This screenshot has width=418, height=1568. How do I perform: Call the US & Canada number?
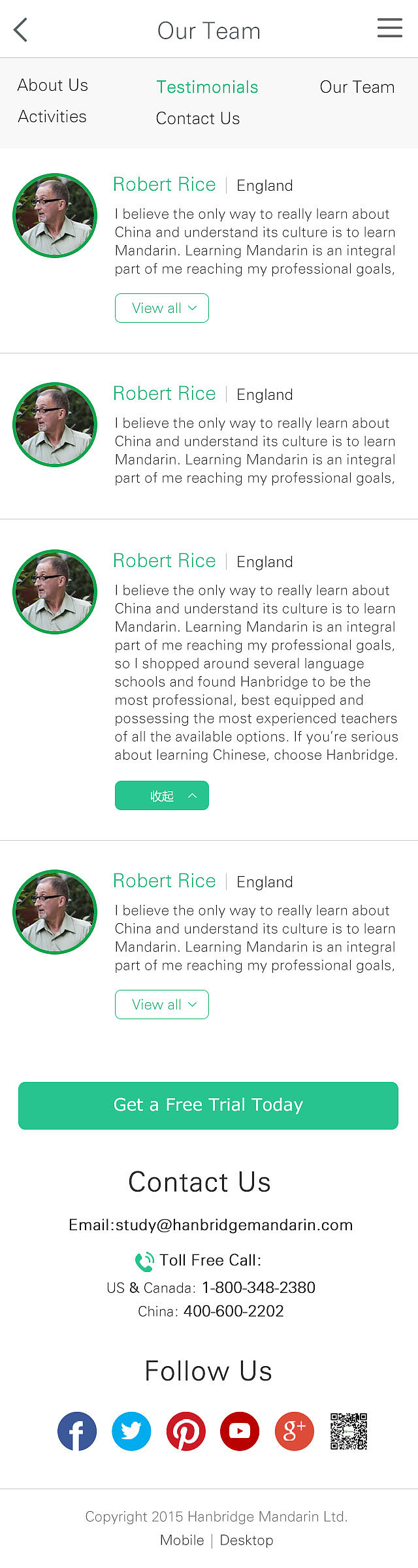258,1288
